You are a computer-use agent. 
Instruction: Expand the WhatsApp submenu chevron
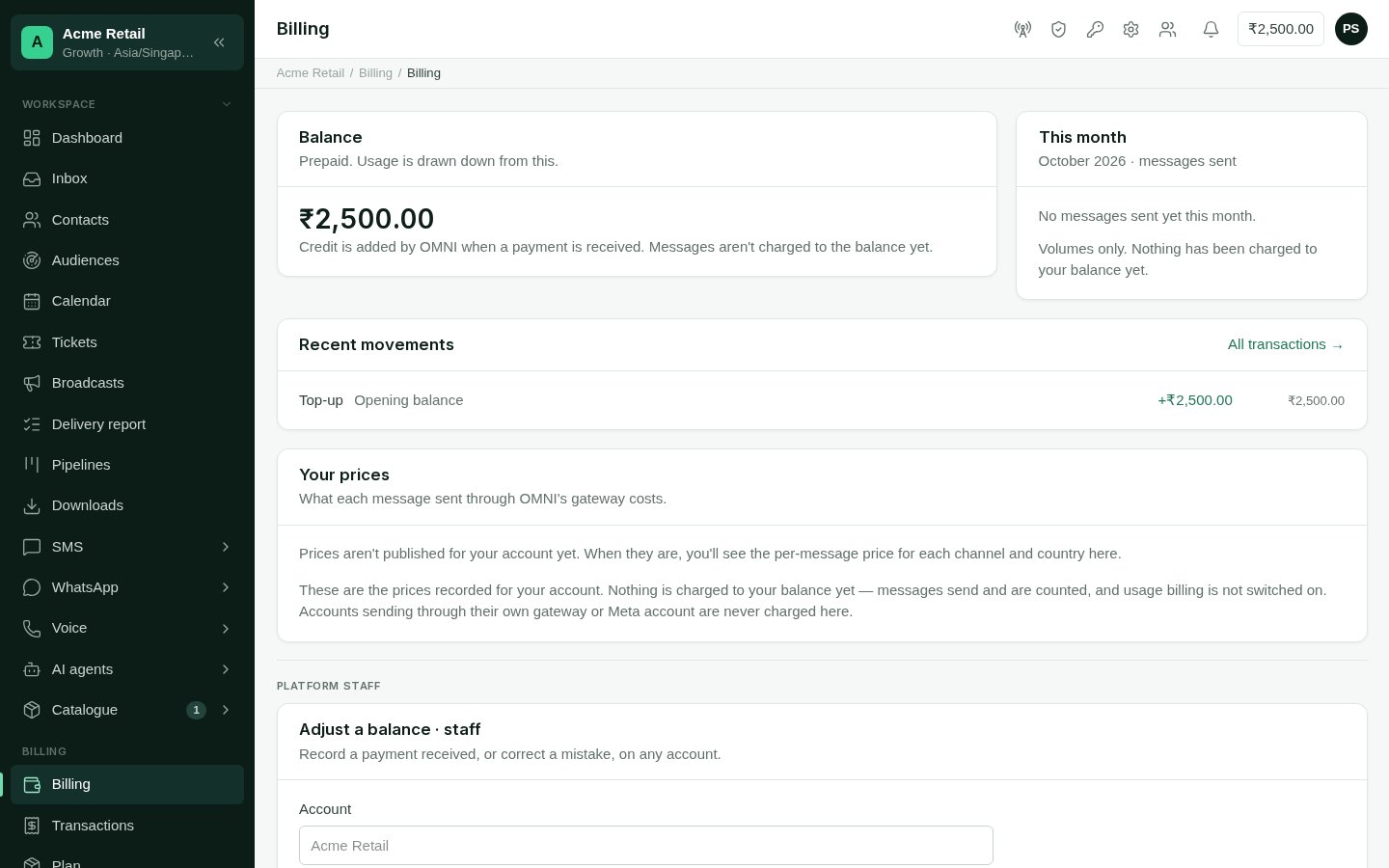pos(226,587)
